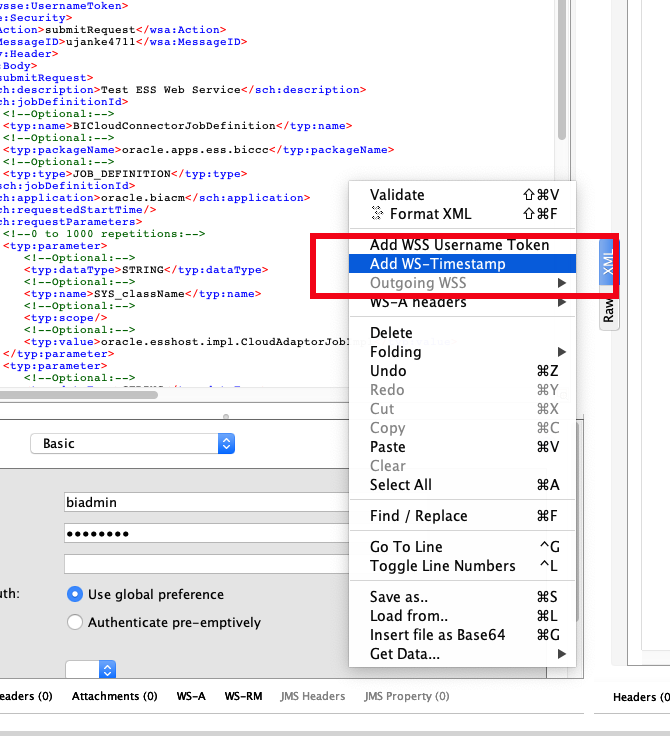670x736 pixels.
Task: Open the Basic authorization dropdown
Action: pyautogui.click(x=132, y=444)
